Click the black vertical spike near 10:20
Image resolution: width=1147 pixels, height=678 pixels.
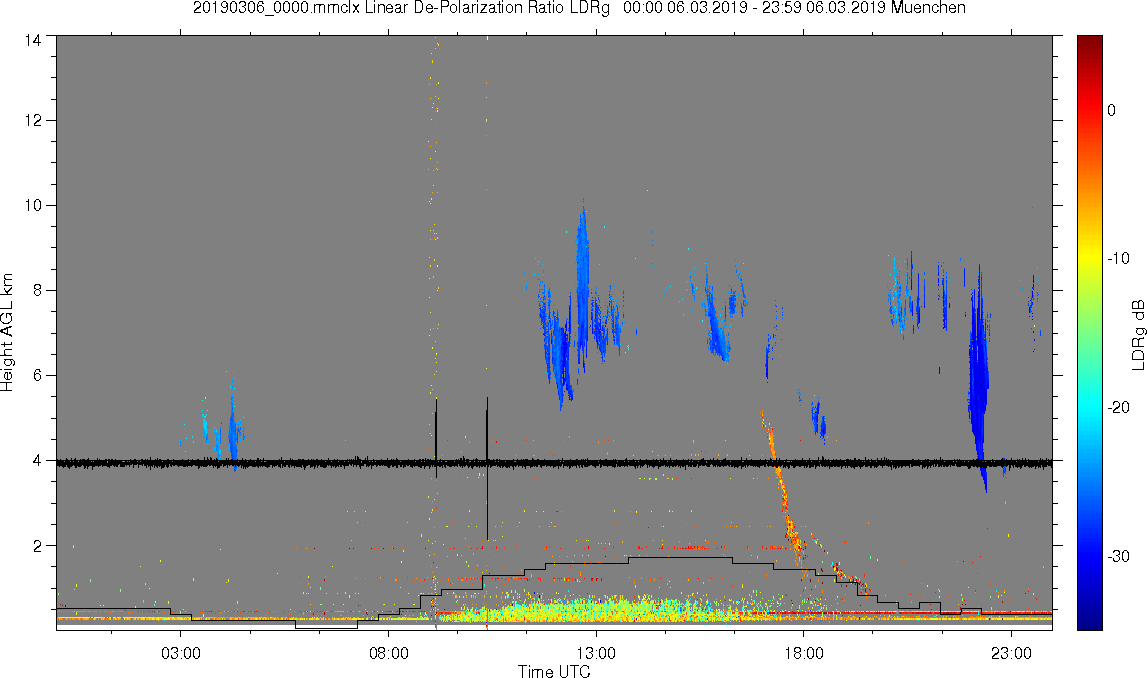pyautogui.click(x=487, y=469)
